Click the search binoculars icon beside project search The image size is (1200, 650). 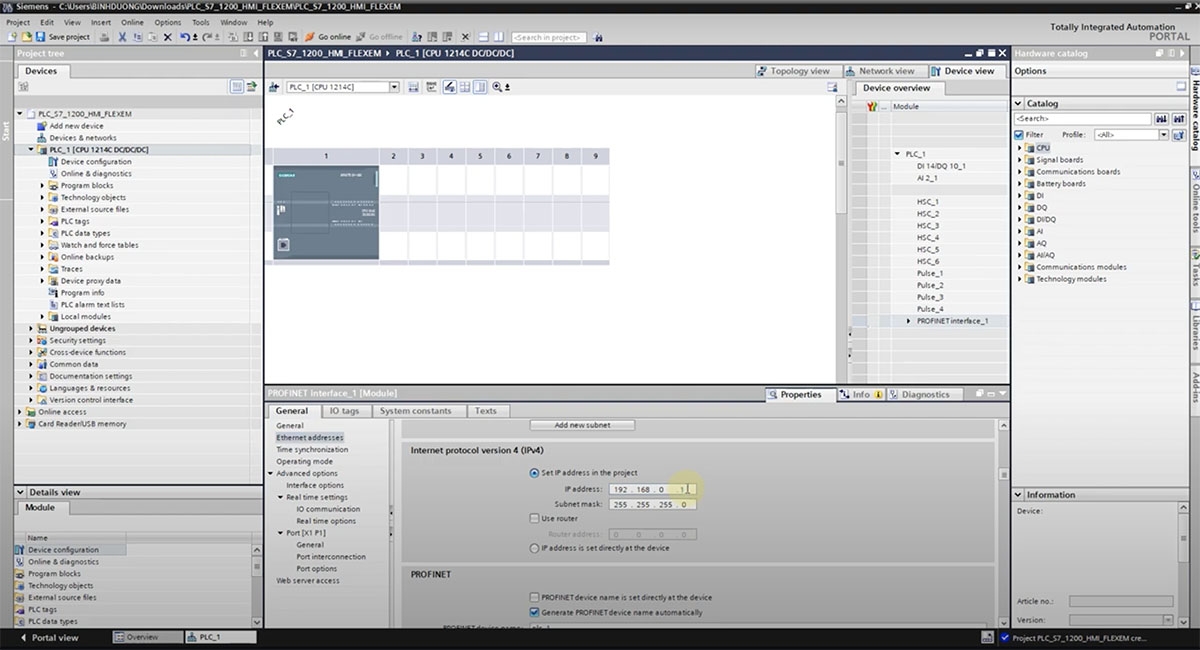click(598, 37)
